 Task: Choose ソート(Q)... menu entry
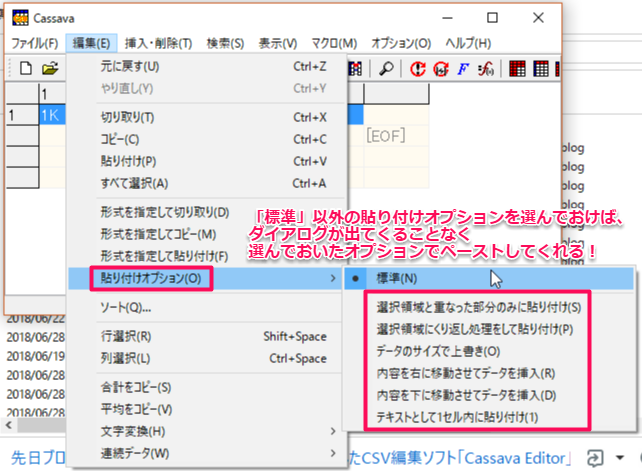(x=207, y=308)
